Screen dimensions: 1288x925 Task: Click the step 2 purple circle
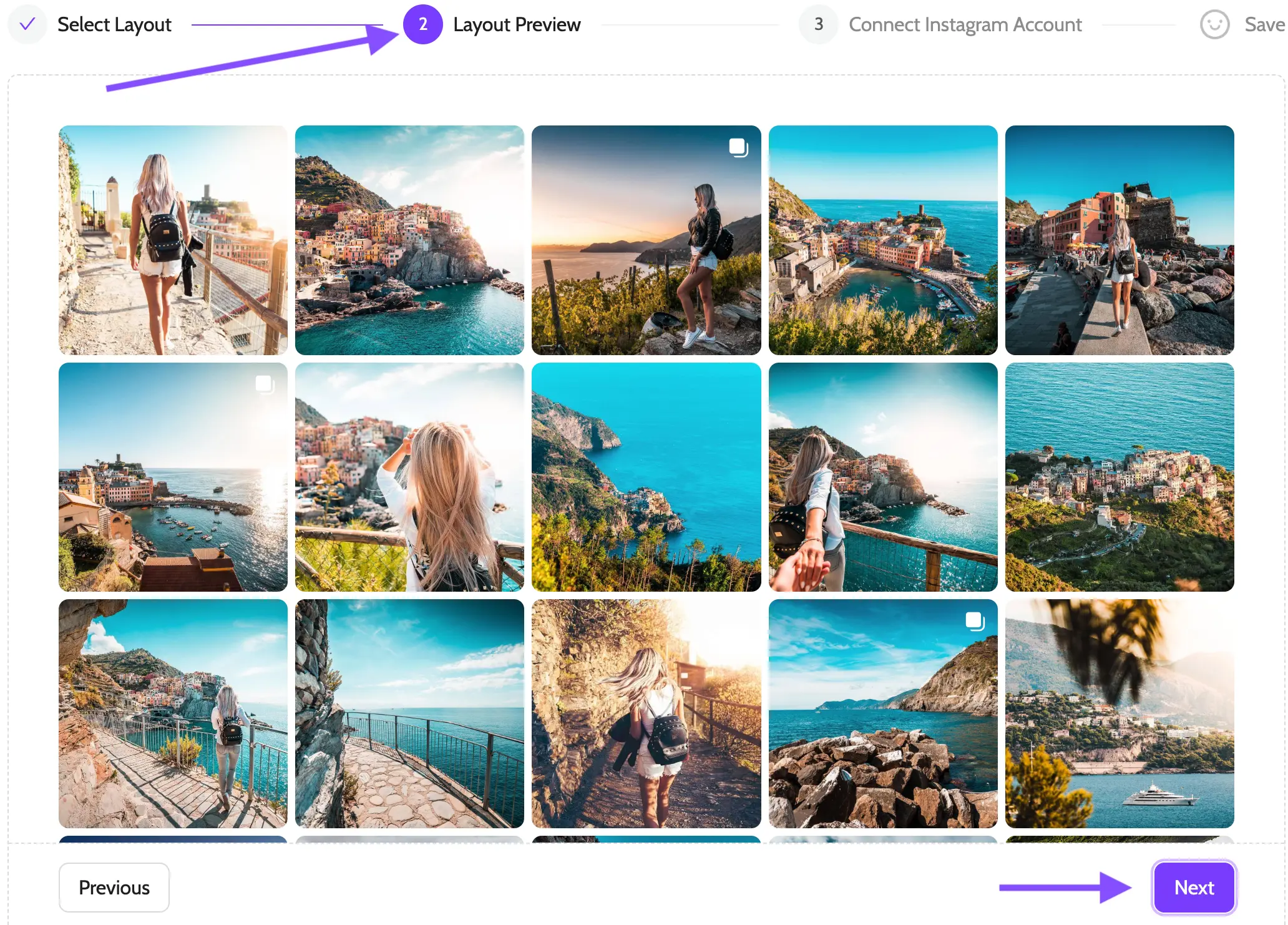[x=422, y=25]
